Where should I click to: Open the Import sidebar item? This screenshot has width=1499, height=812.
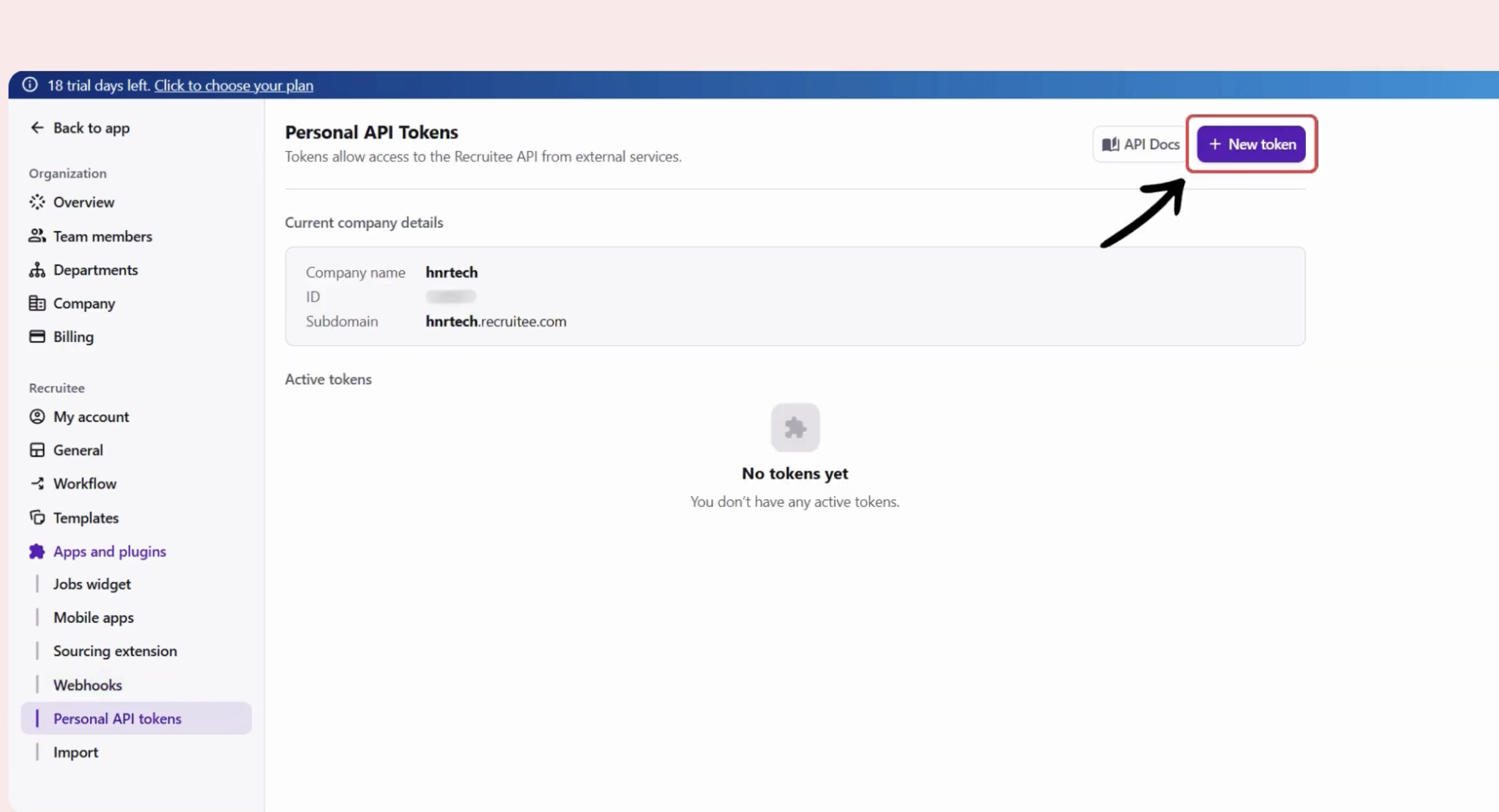pyautogui.click(x=76, y=752)
